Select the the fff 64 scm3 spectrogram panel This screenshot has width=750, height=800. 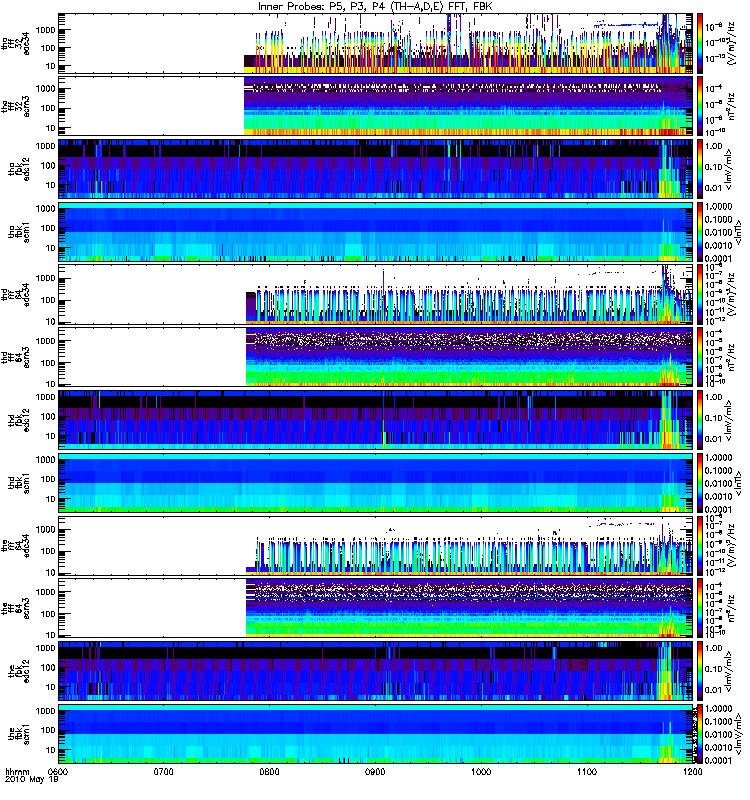tap(376, 608)
